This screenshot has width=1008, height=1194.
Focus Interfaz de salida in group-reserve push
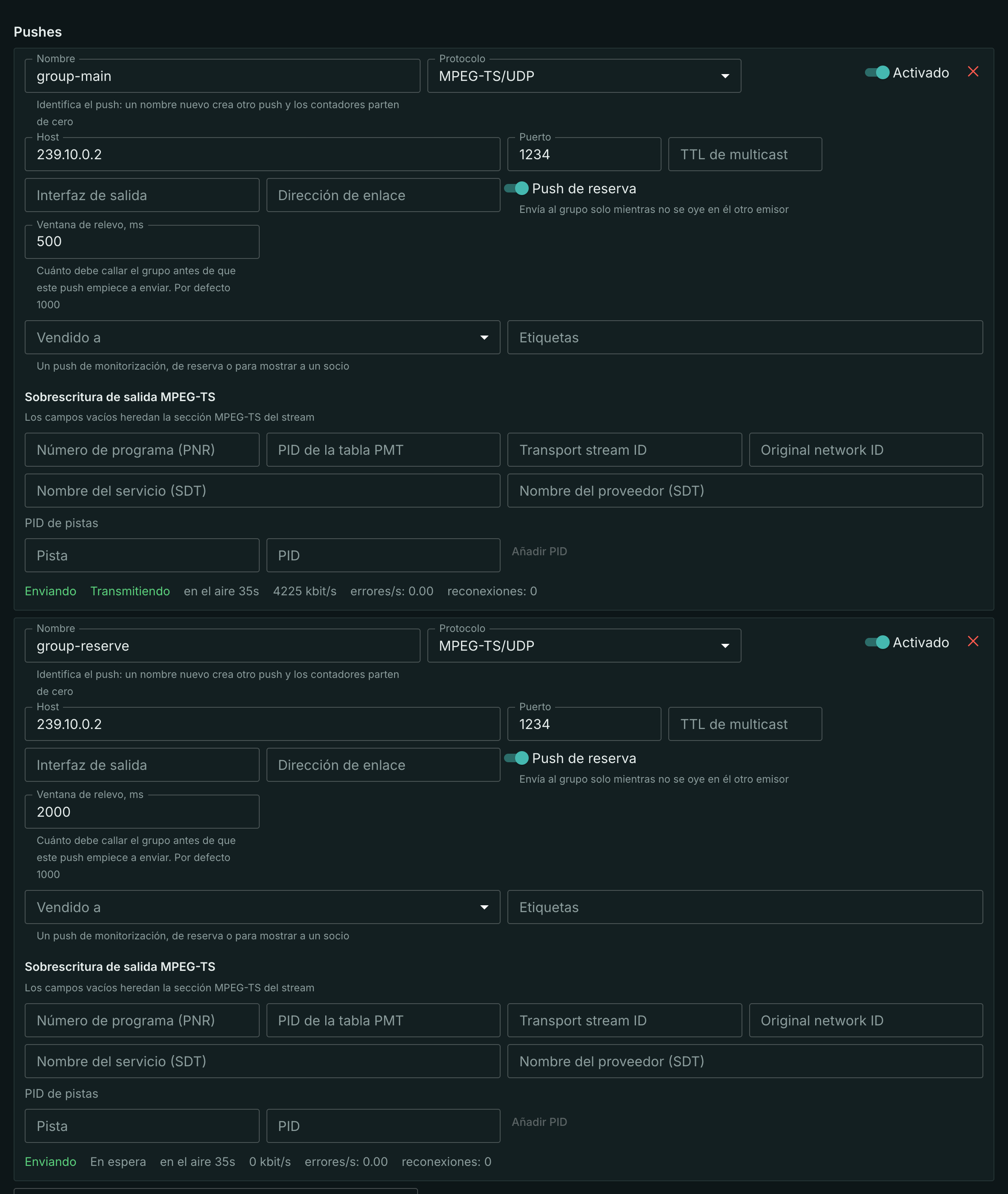(142, 765)
